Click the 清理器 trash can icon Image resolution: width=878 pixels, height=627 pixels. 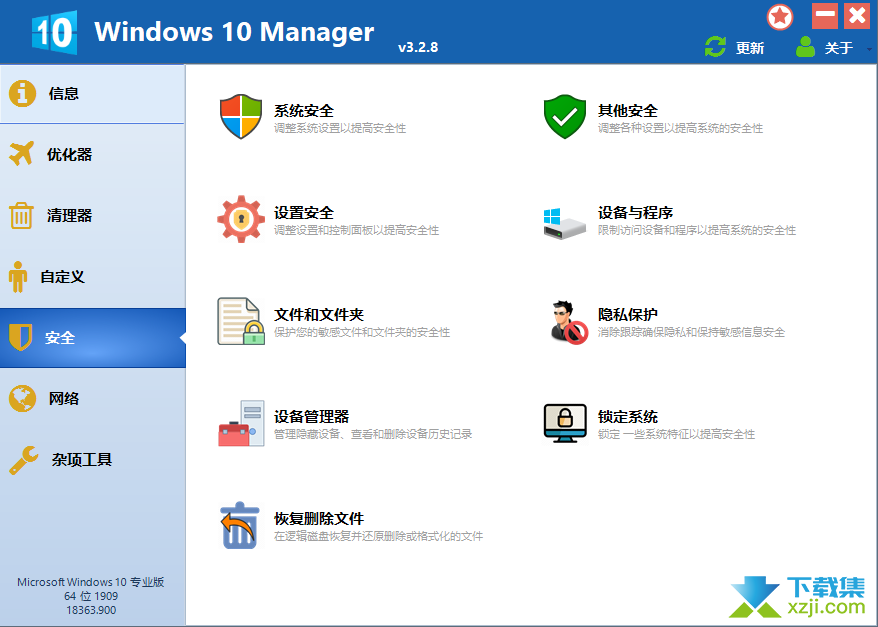[x=21, y=216]
